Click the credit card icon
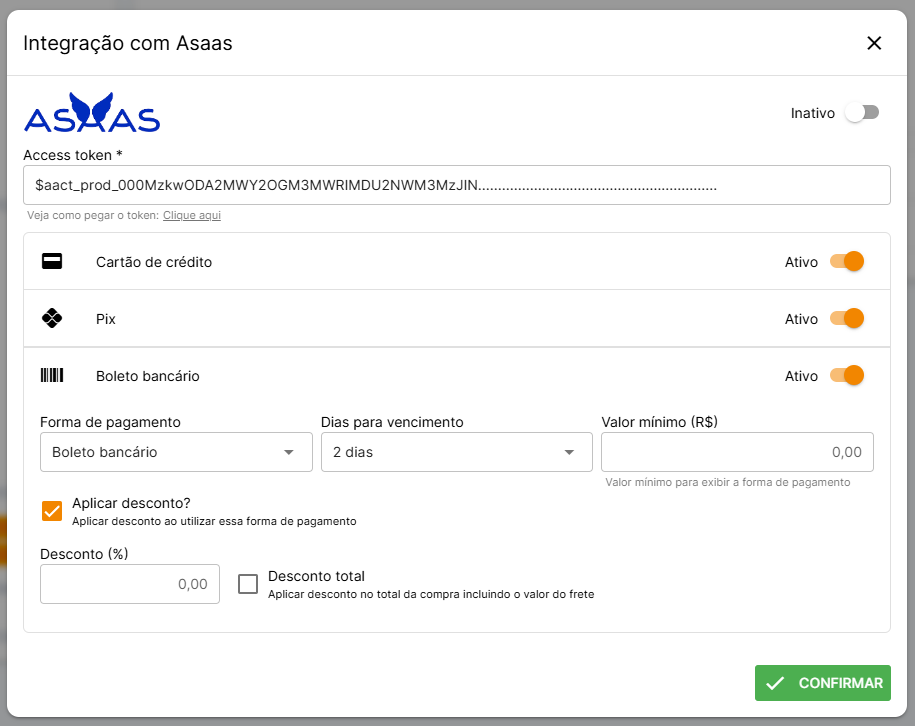Image resolution: width=915 pixels, height=726 pixels. (x=52, y=262)
